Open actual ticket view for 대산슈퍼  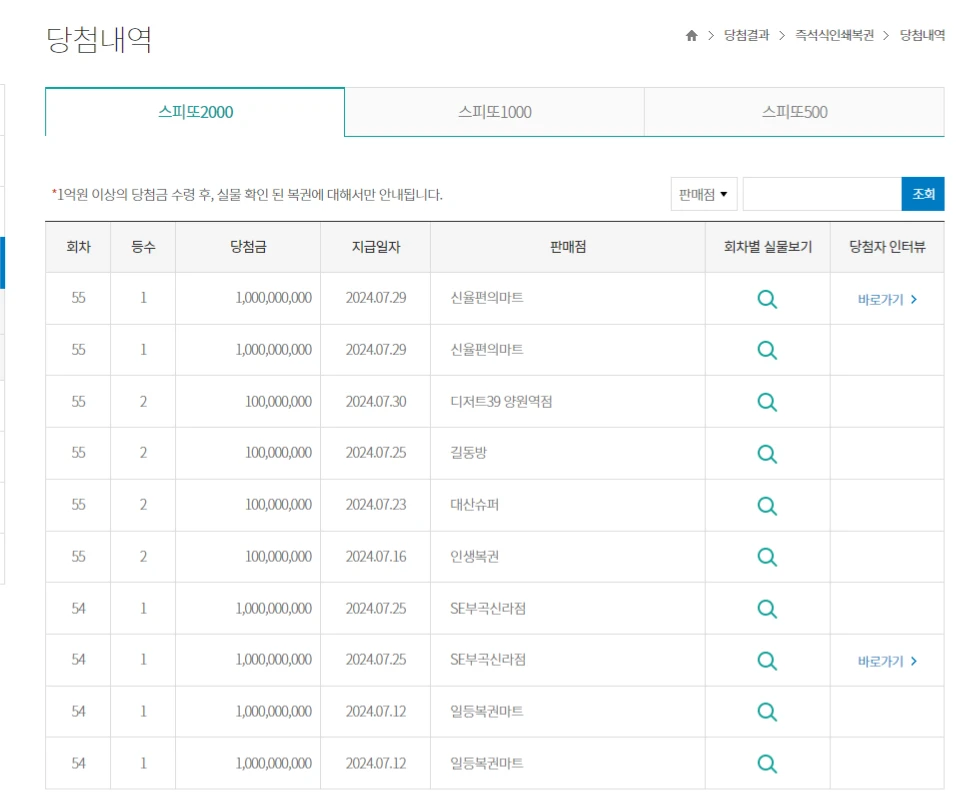coord(767,505)
